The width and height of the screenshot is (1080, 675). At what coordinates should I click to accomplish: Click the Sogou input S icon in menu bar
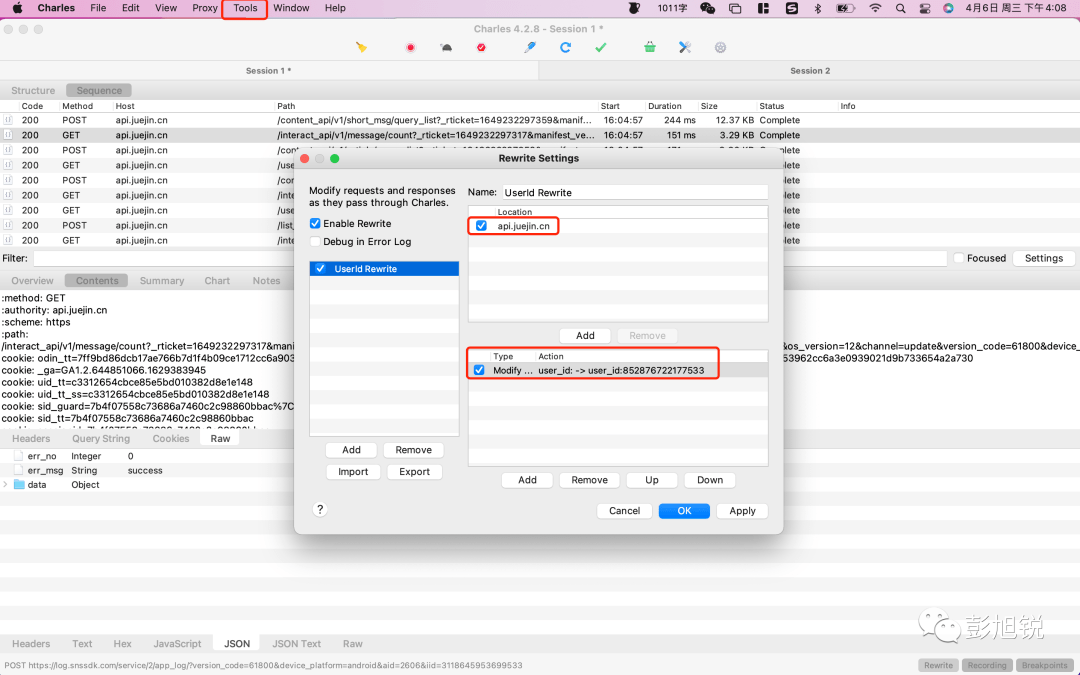[x=791, y=8]
